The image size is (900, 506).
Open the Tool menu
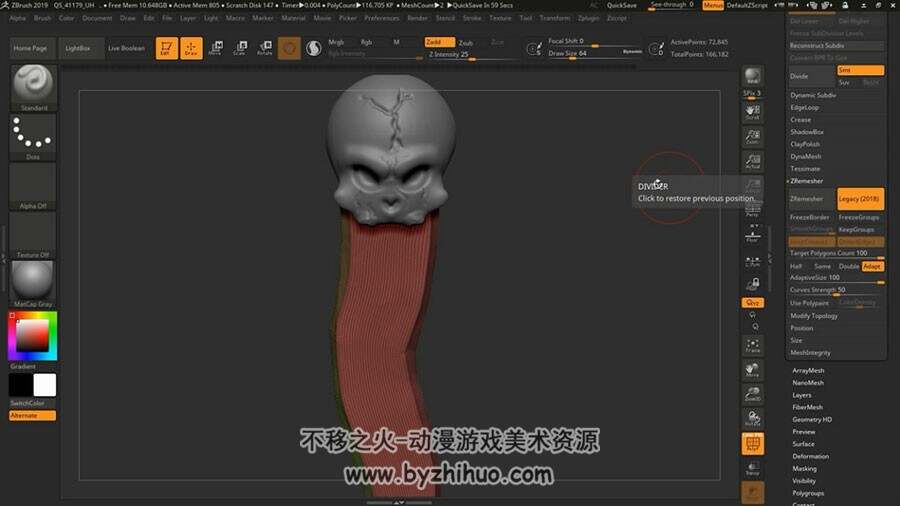coord(525,18)
